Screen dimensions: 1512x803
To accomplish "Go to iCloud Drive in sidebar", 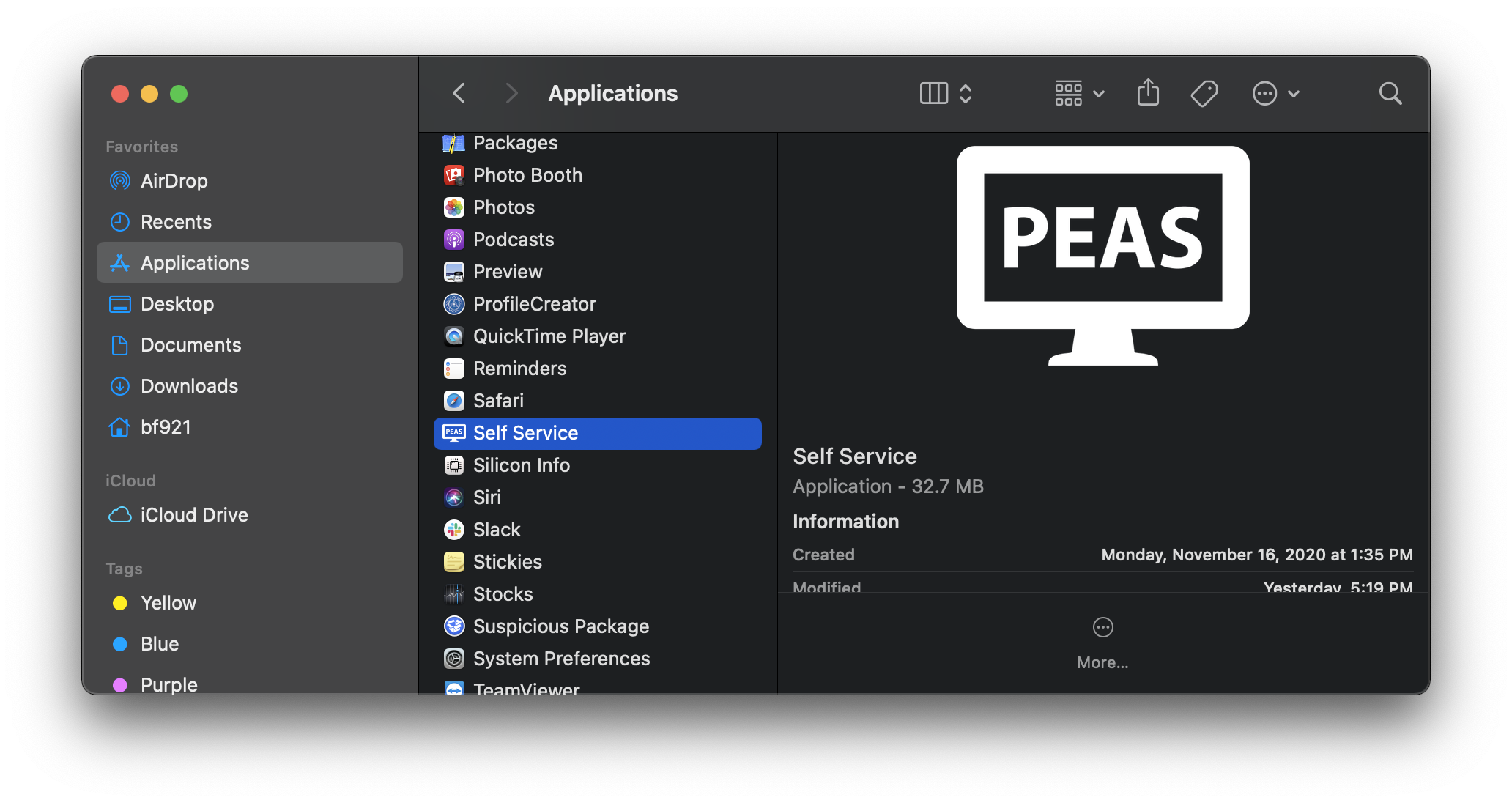I will (194, 515).
